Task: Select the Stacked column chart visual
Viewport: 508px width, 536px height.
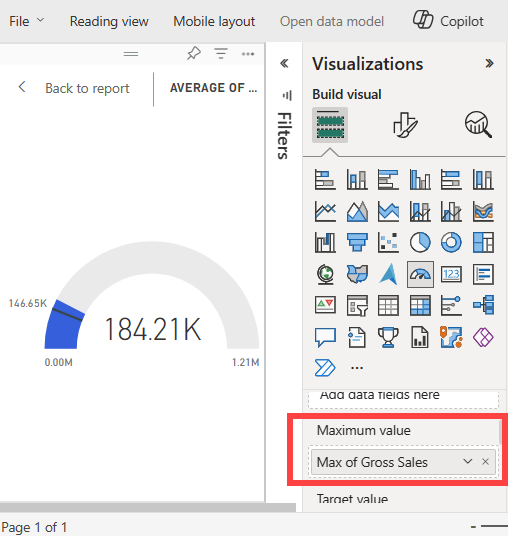Action: pos(357,179)
